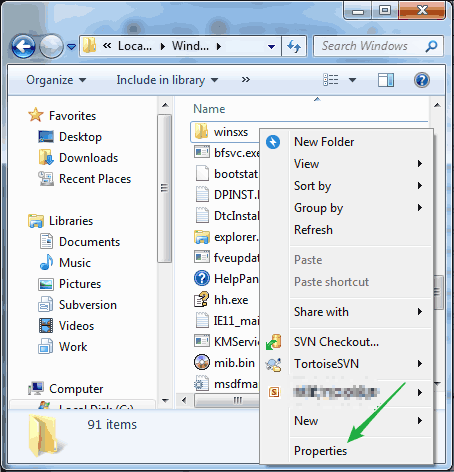Open the Share with submenu

pos(346,312)
